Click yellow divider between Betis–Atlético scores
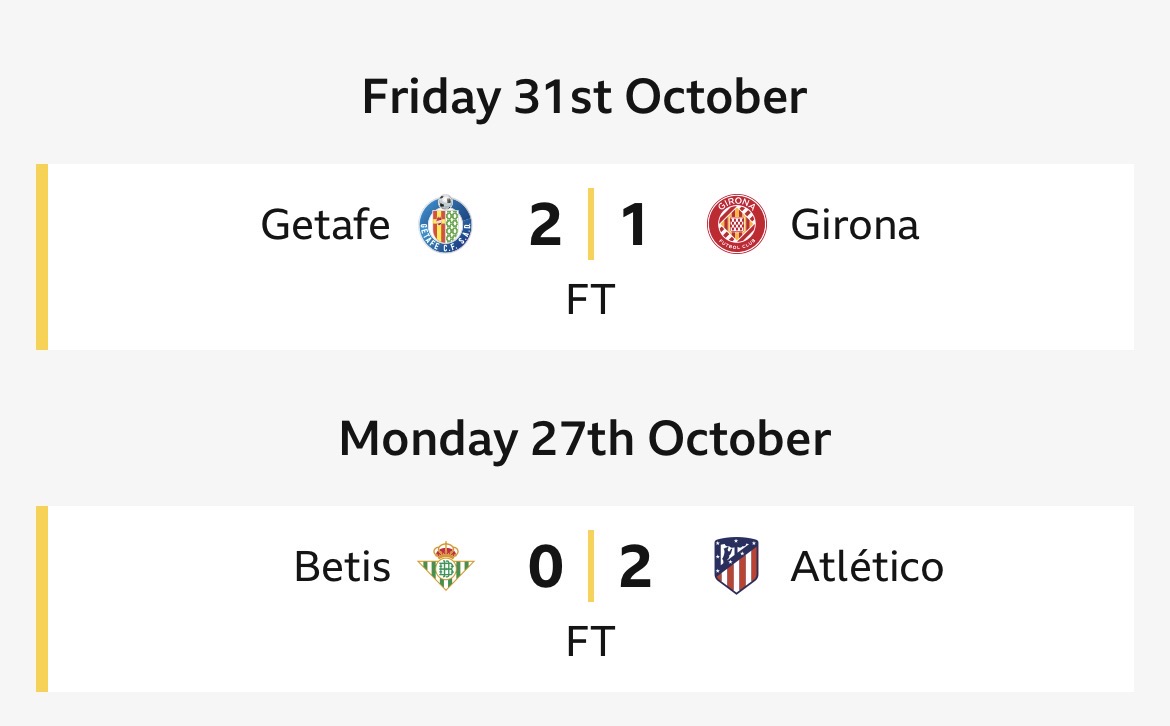Viewport: 1170px width, 726px height. pyautogui.click(x=590, y=565)
